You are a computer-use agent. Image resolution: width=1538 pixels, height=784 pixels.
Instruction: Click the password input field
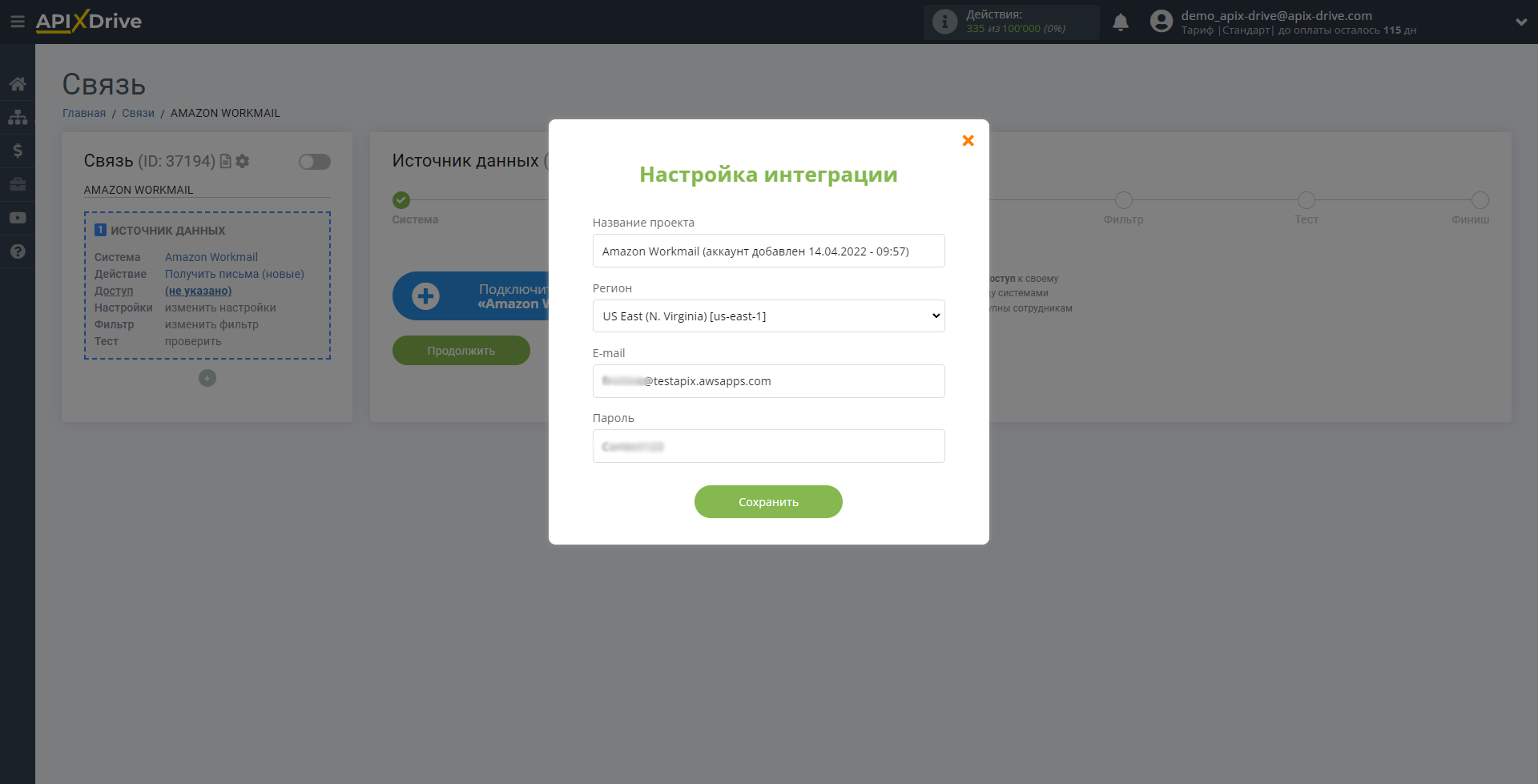point(769,446)
